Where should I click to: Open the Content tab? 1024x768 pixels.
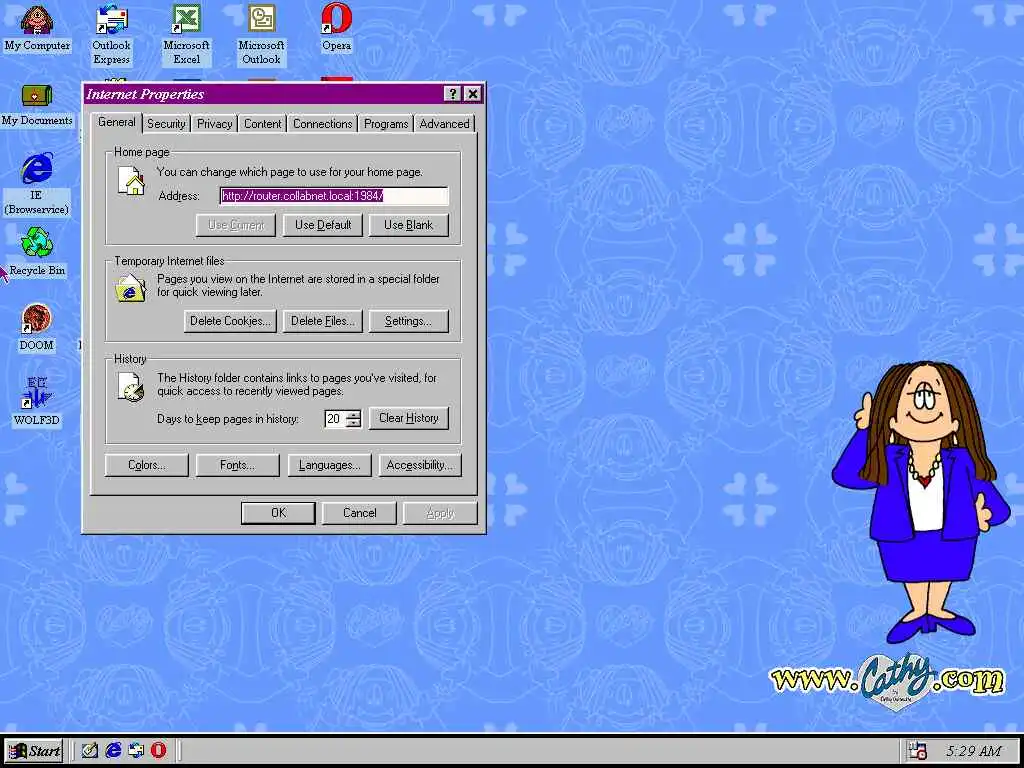pos(263,123)
